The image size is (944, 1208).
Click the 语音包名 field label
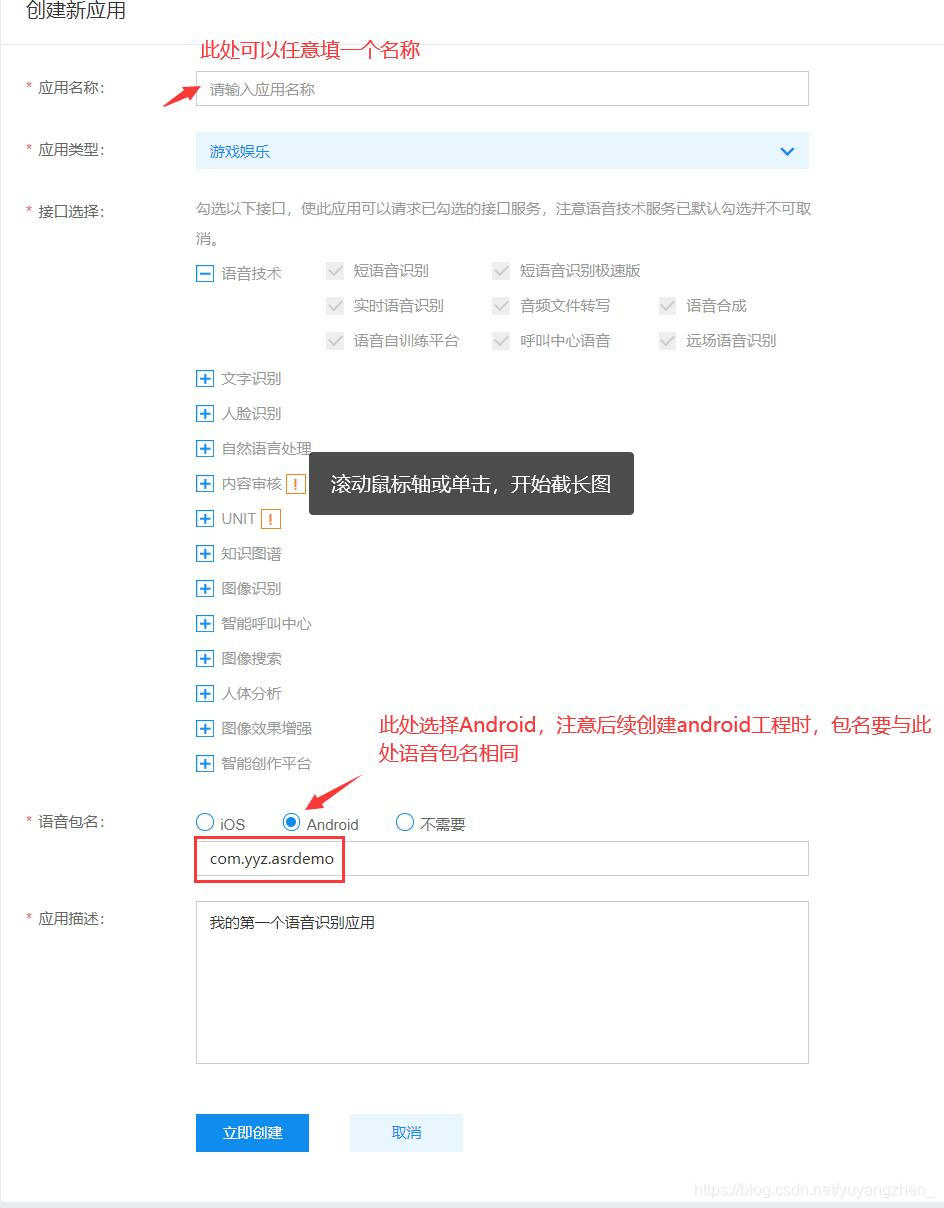click(x=71, y=821)
